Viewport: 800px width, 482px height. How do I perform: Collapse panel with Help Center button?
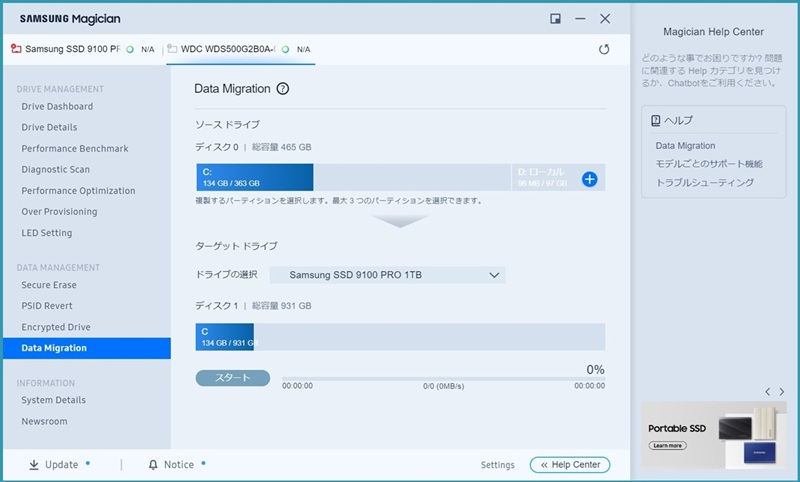[570, 465]
